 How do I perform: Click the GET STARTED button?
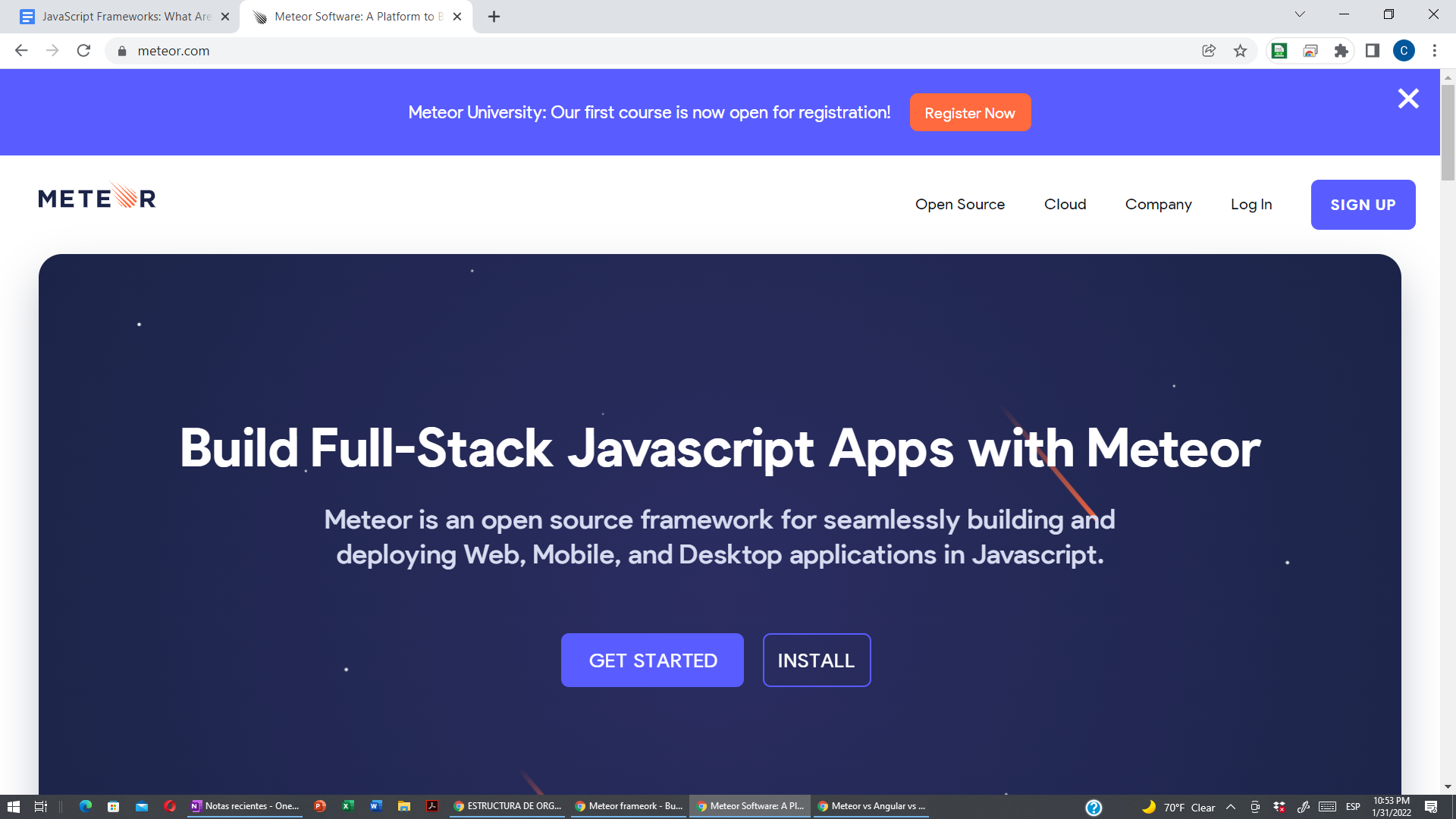(652, 661)
